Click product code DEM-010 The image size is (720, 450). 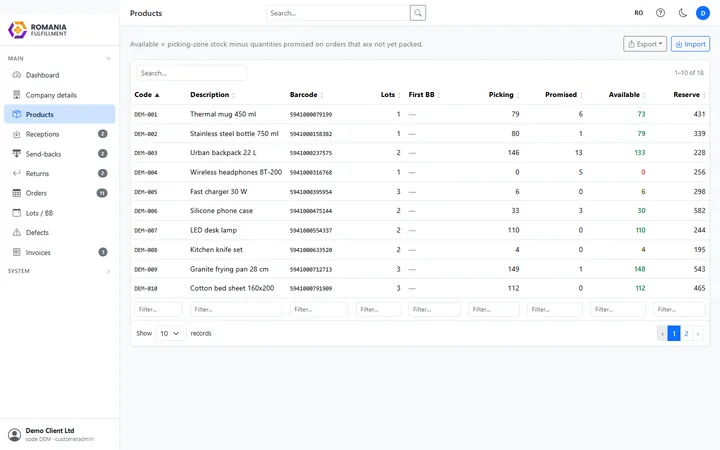[146, 288]
